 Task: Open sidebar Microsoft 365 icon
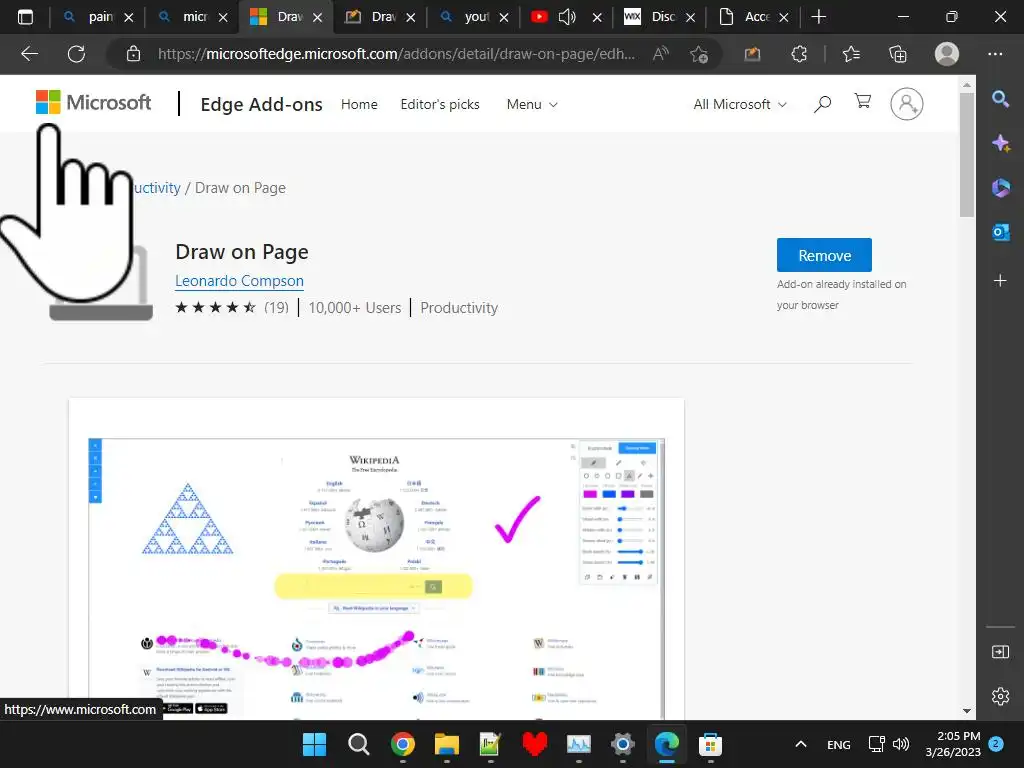coord(1000,188)
